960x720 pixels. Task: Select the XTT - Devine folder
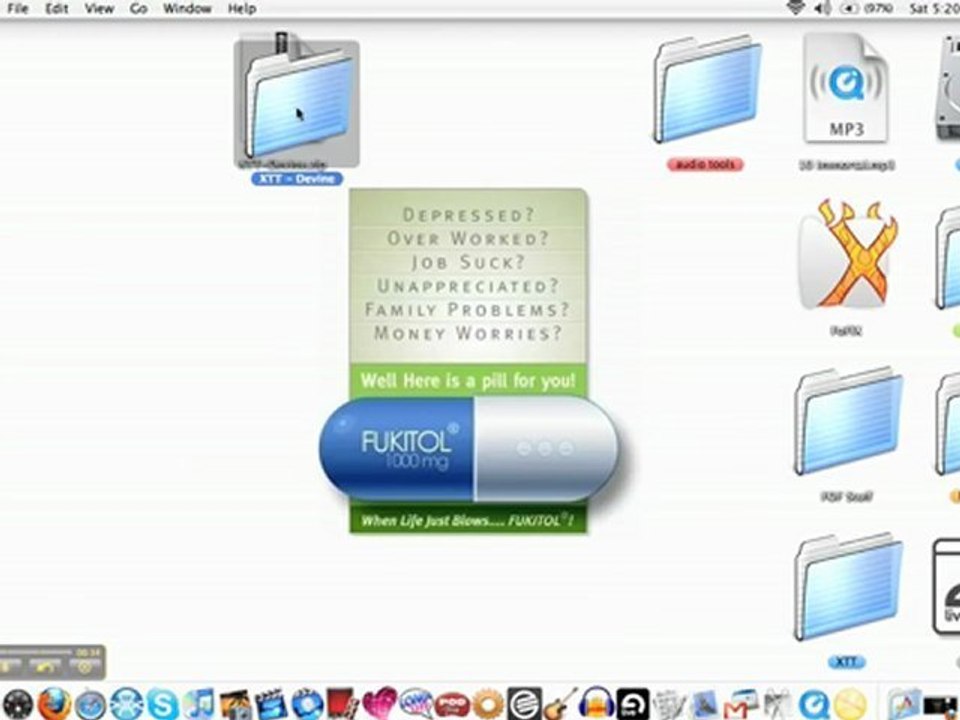tap(297, 103)
